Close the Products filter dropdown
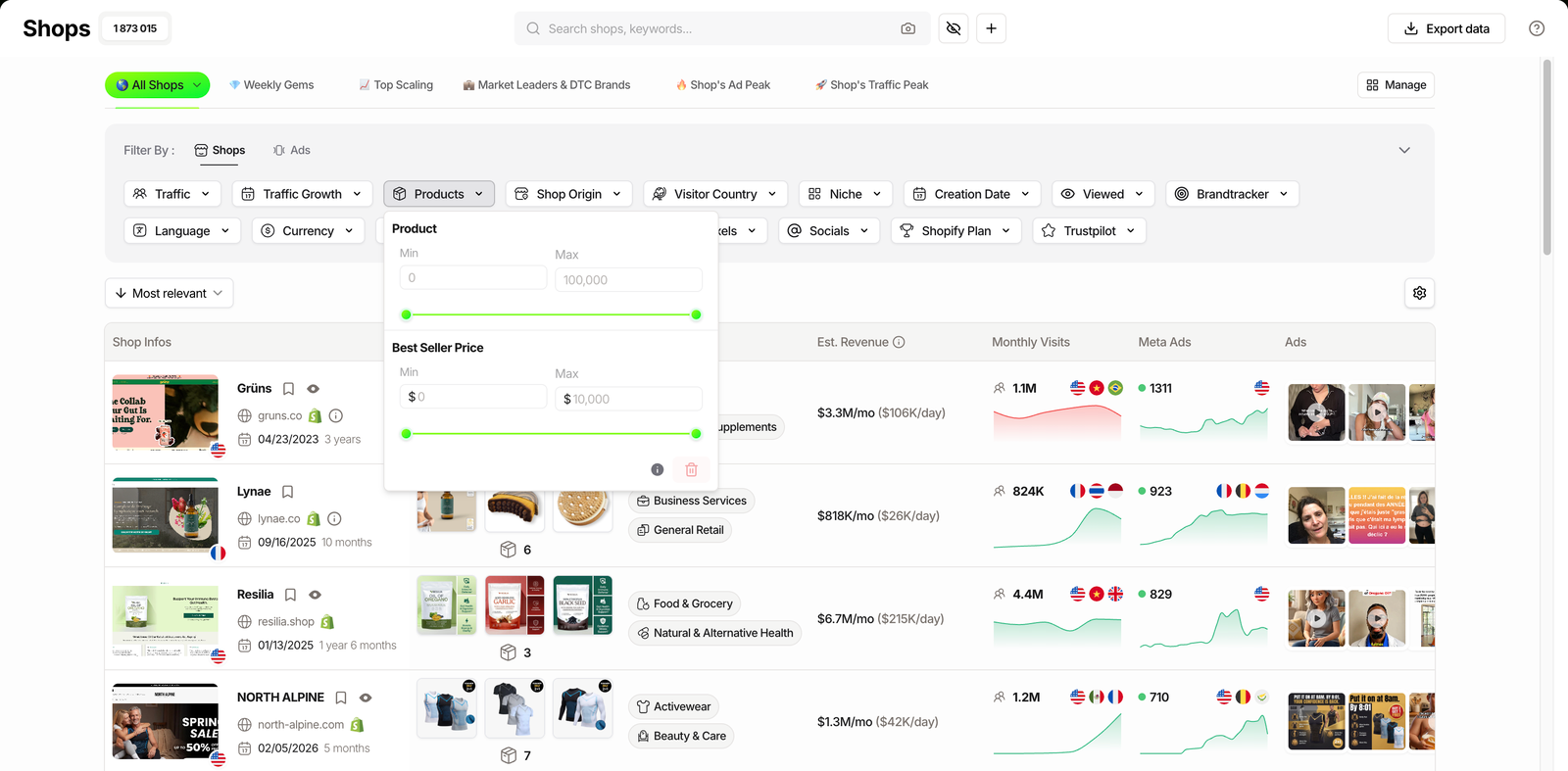This screenshot has height=771, width=1568. click(x=439, y=194)
